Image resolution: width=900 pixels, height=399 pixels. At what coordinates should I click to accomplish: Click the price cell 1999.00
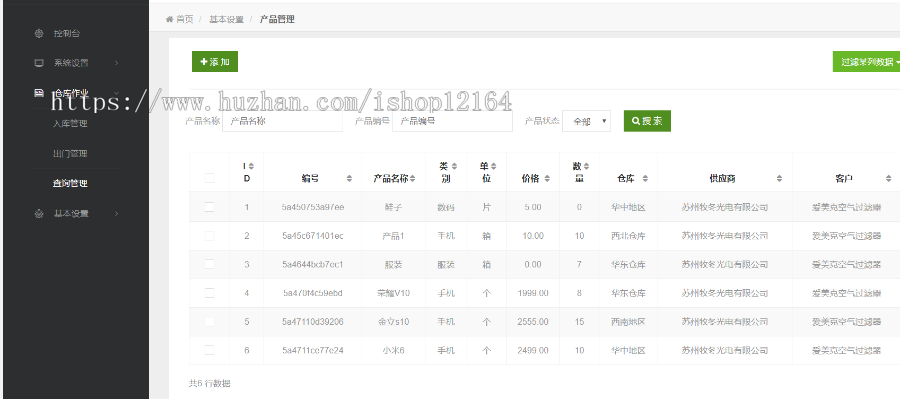[533, 293]
